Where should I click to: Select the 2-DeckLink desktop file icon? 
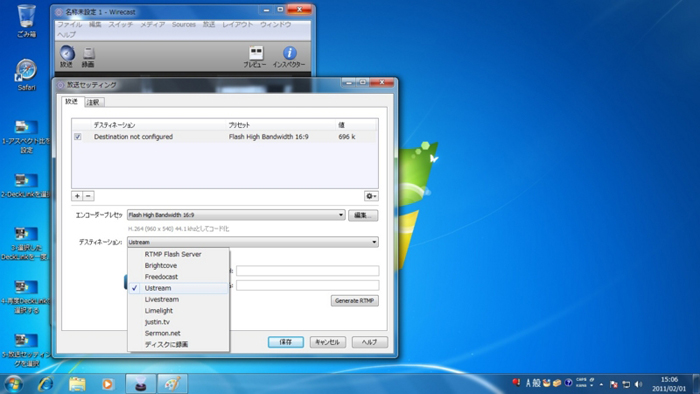26,186
